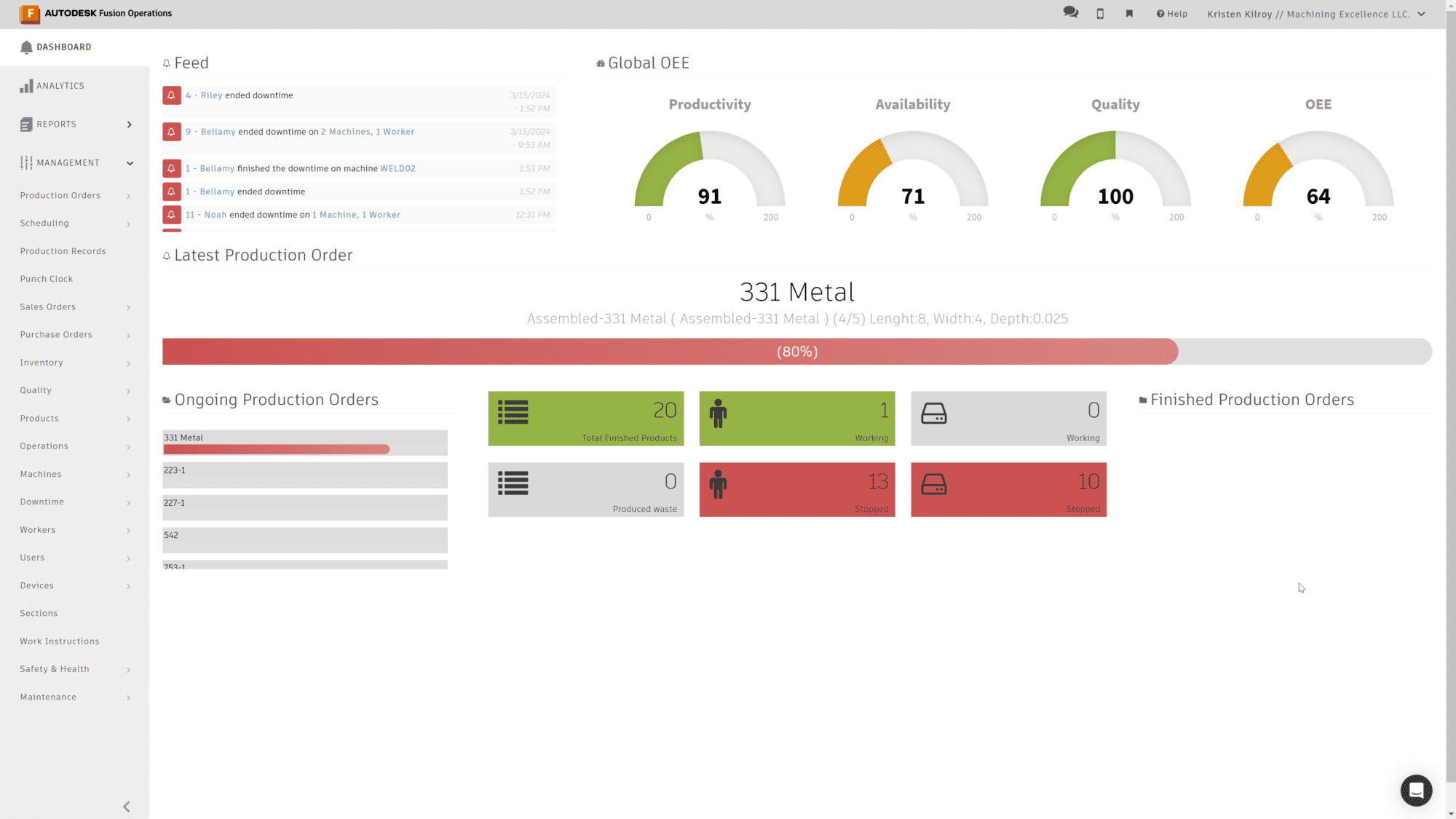Click the Help menu link

coord(1171,14)
